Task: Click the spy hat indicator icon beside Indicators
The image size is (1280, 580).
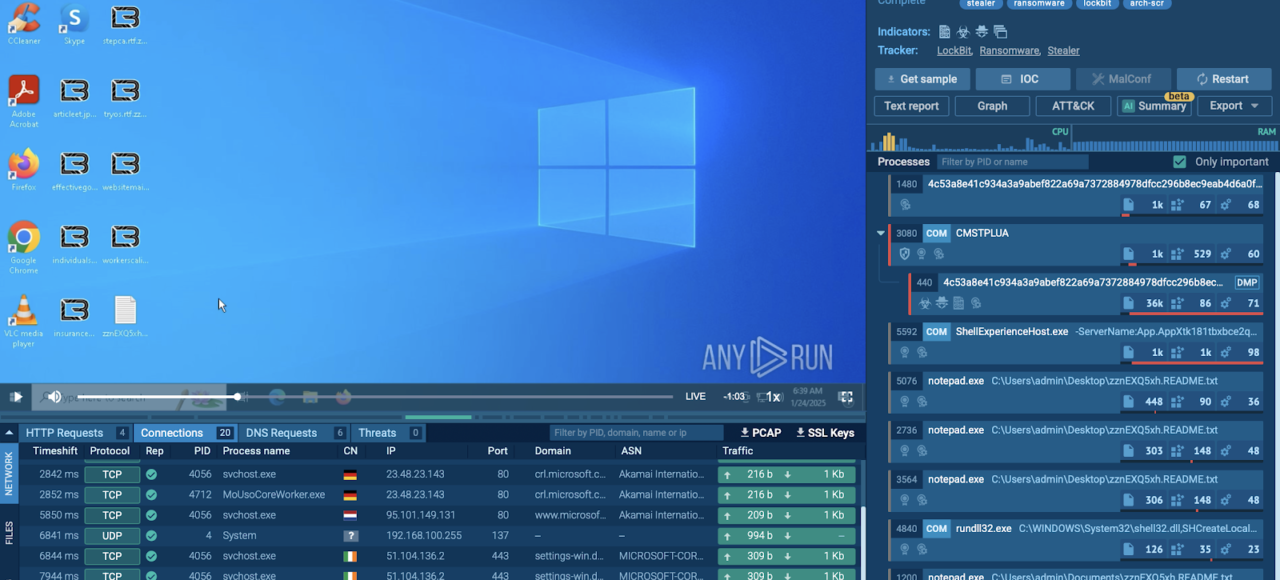Action: pos(981,32)
